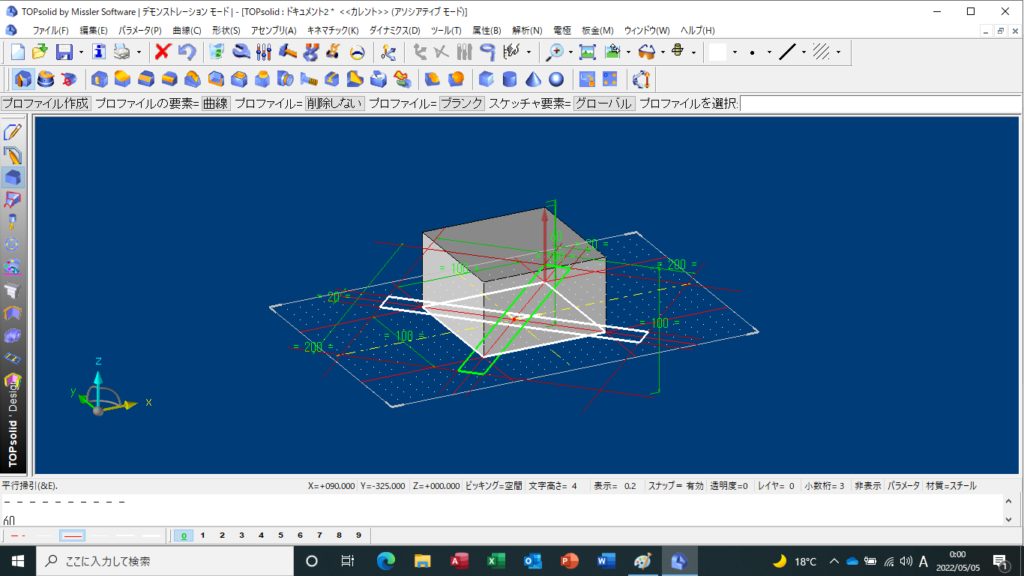Click the printer icon
1024x576 pixels.
(121, 52)
